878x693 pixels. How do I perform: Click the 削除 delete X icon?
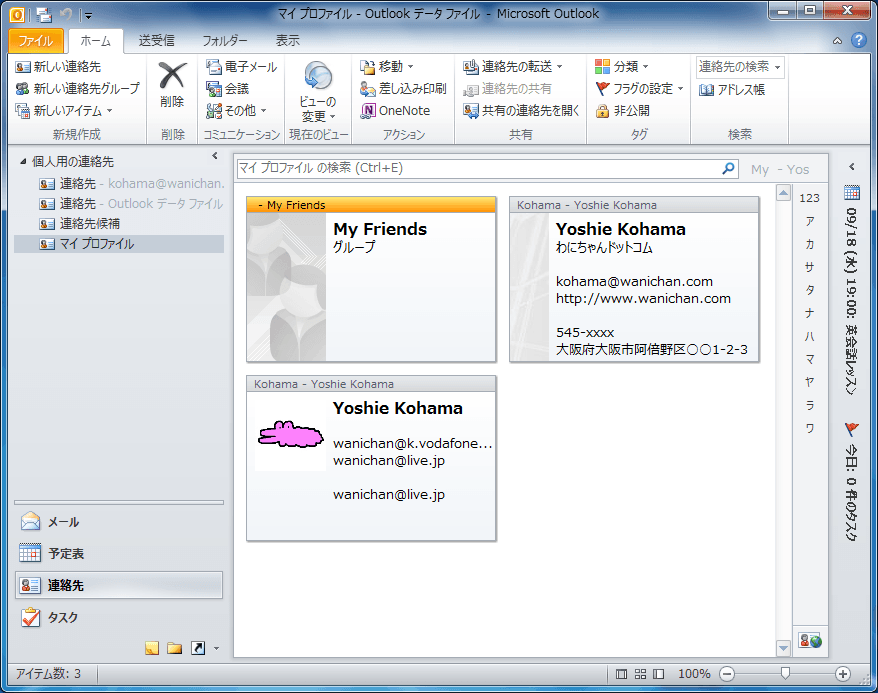172,76
